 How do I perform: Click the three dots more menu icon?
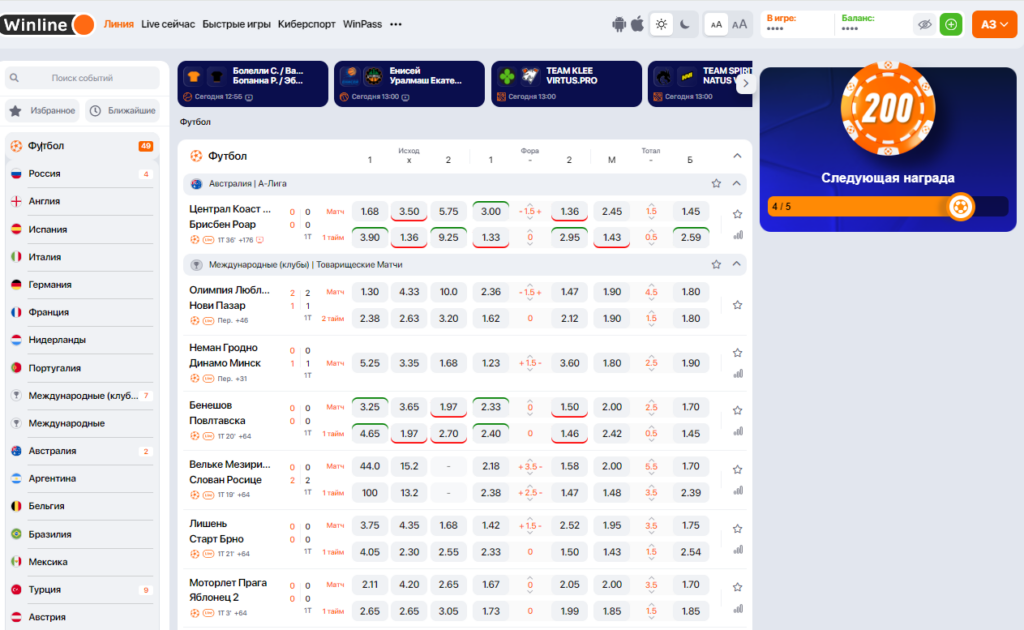click(x=396, y=24)
